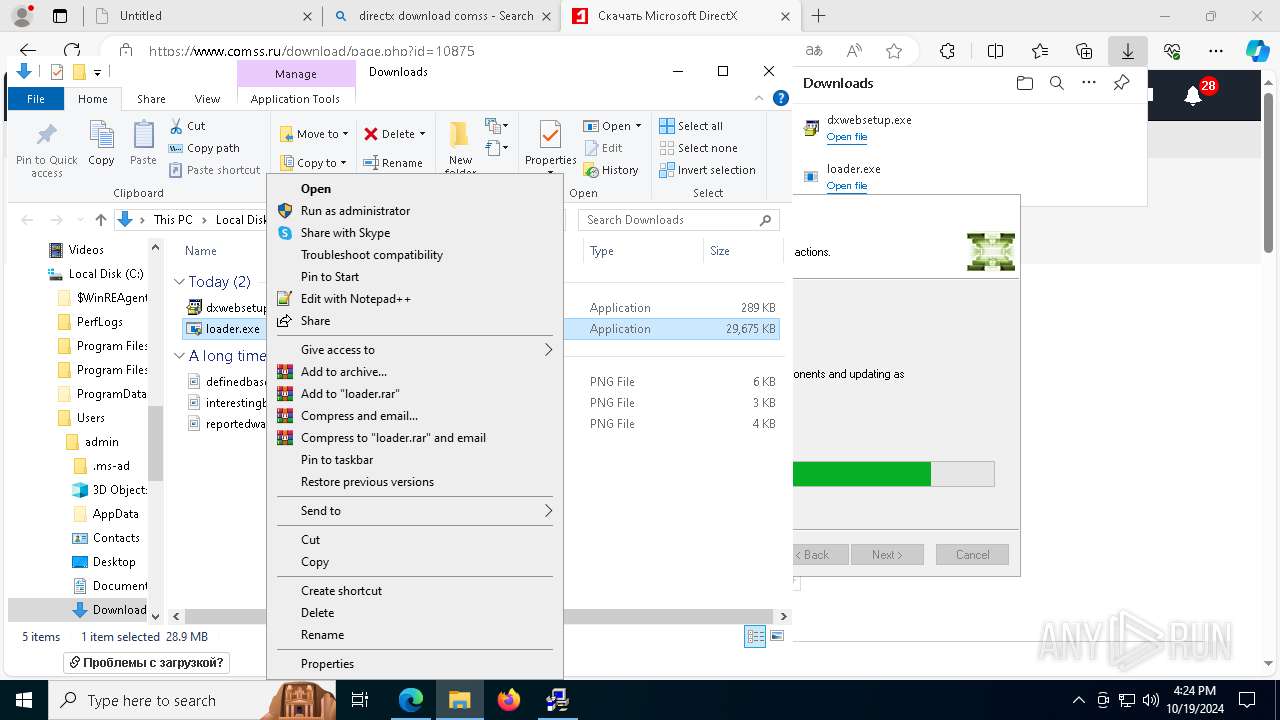Screen dimensions: 1280x720
Task: Switch to View ribbon tab
Action: [207, 99]
